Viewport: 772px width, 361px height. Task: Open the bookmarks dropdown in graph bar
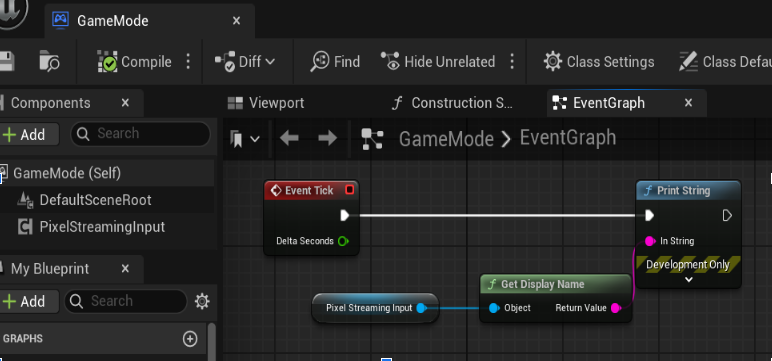[245, 139]
